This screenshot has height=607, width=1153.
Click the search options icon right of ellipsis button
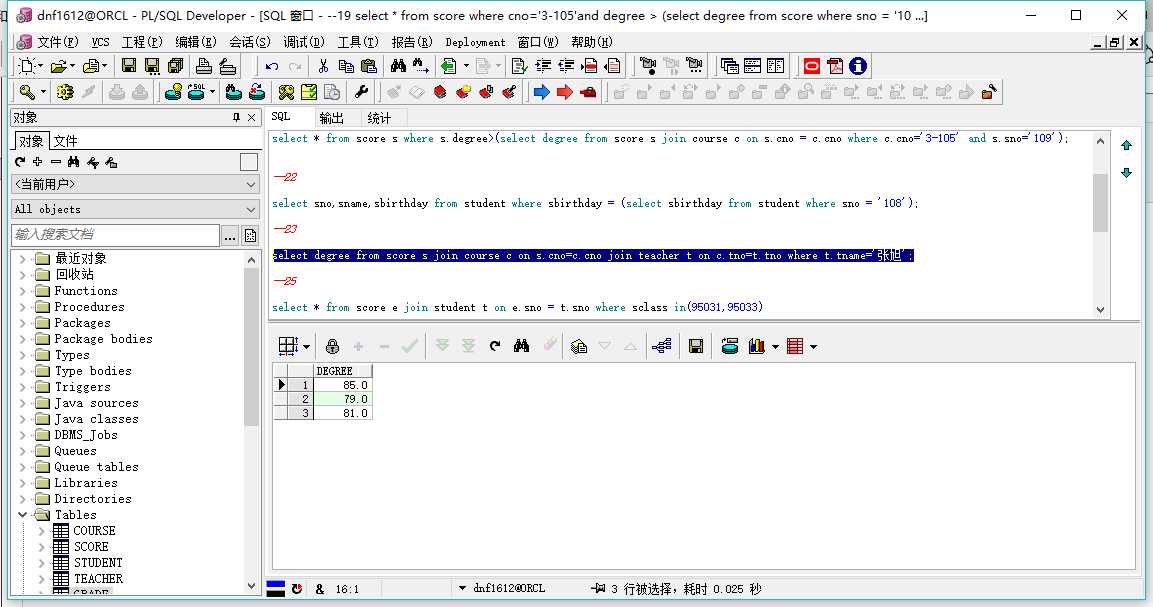251,235
